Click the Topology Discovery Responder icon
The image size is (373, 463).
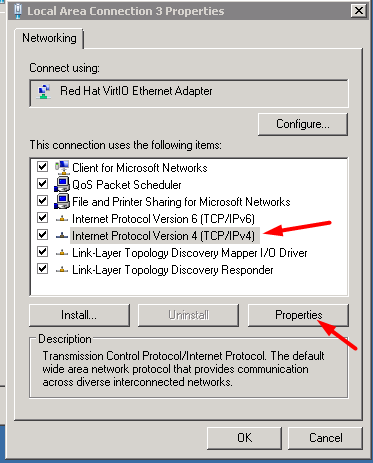coord(62,270)
